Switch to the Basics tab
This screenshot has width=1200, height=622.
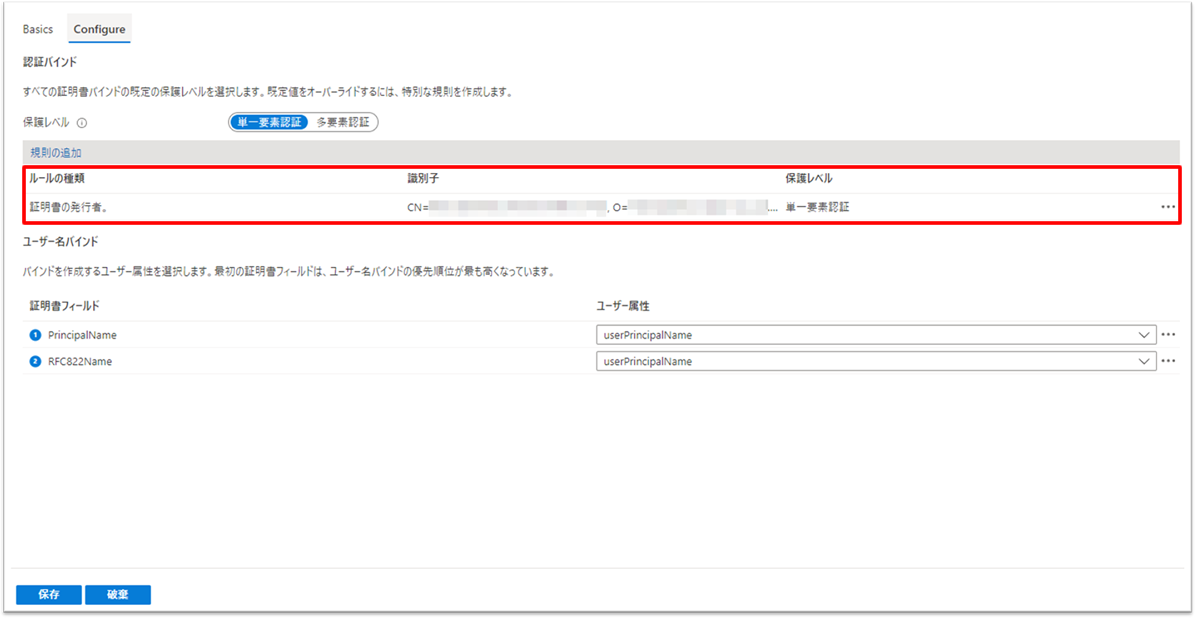tap(38, 29)
